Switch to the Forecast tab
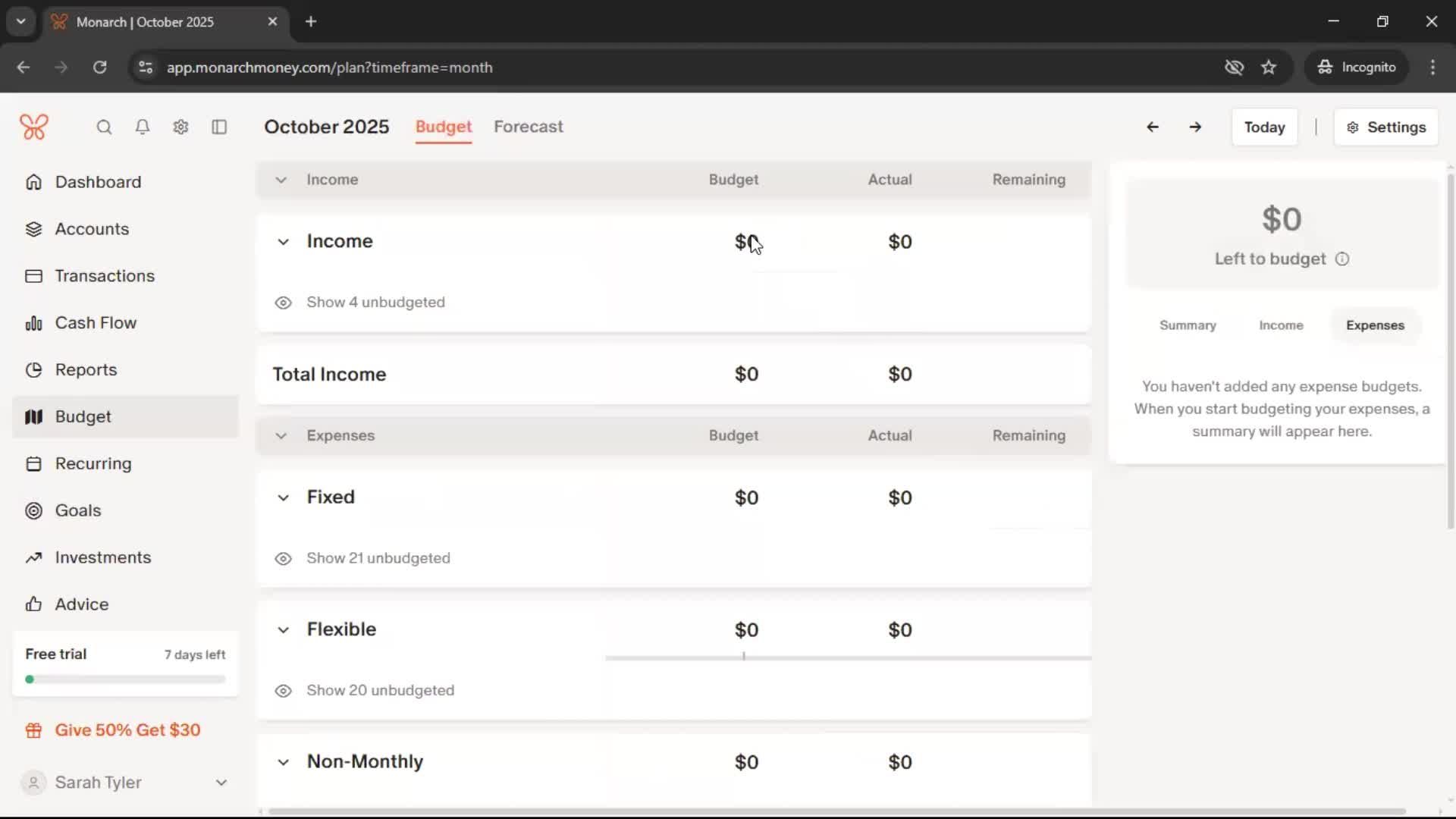This screenshot has height=819, width=1456. tap(528, 127)
